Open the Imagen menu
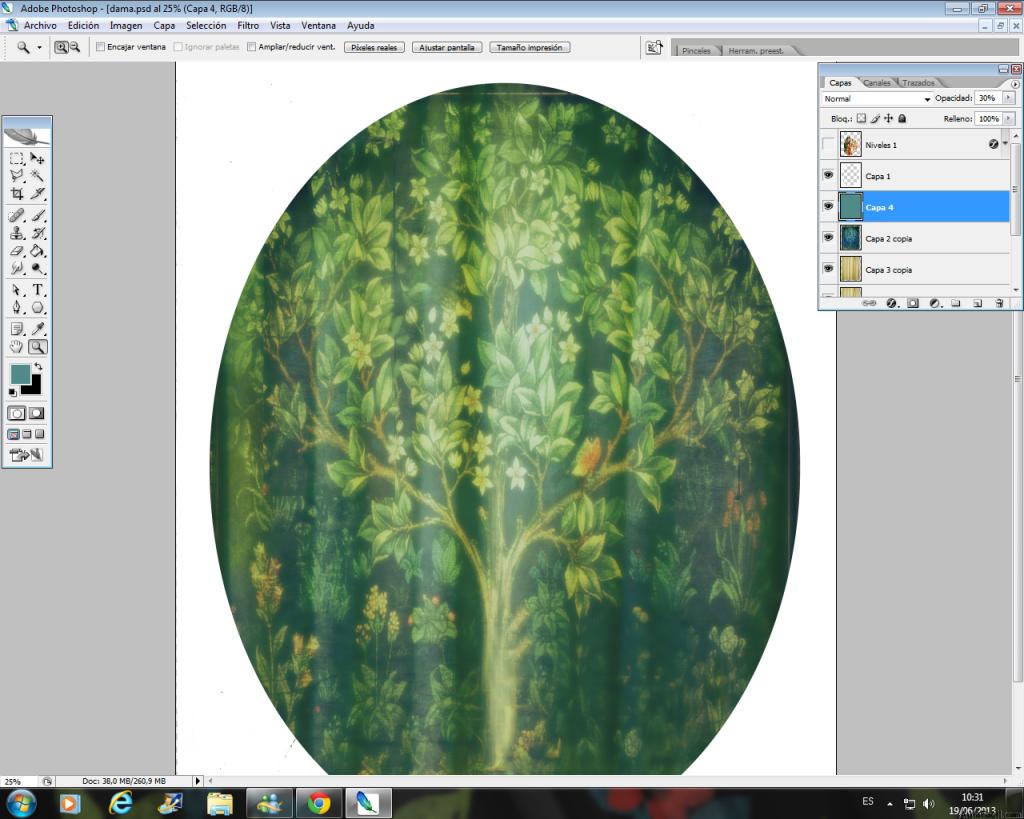Screen dimensions: 1024x819 (126, 25)
